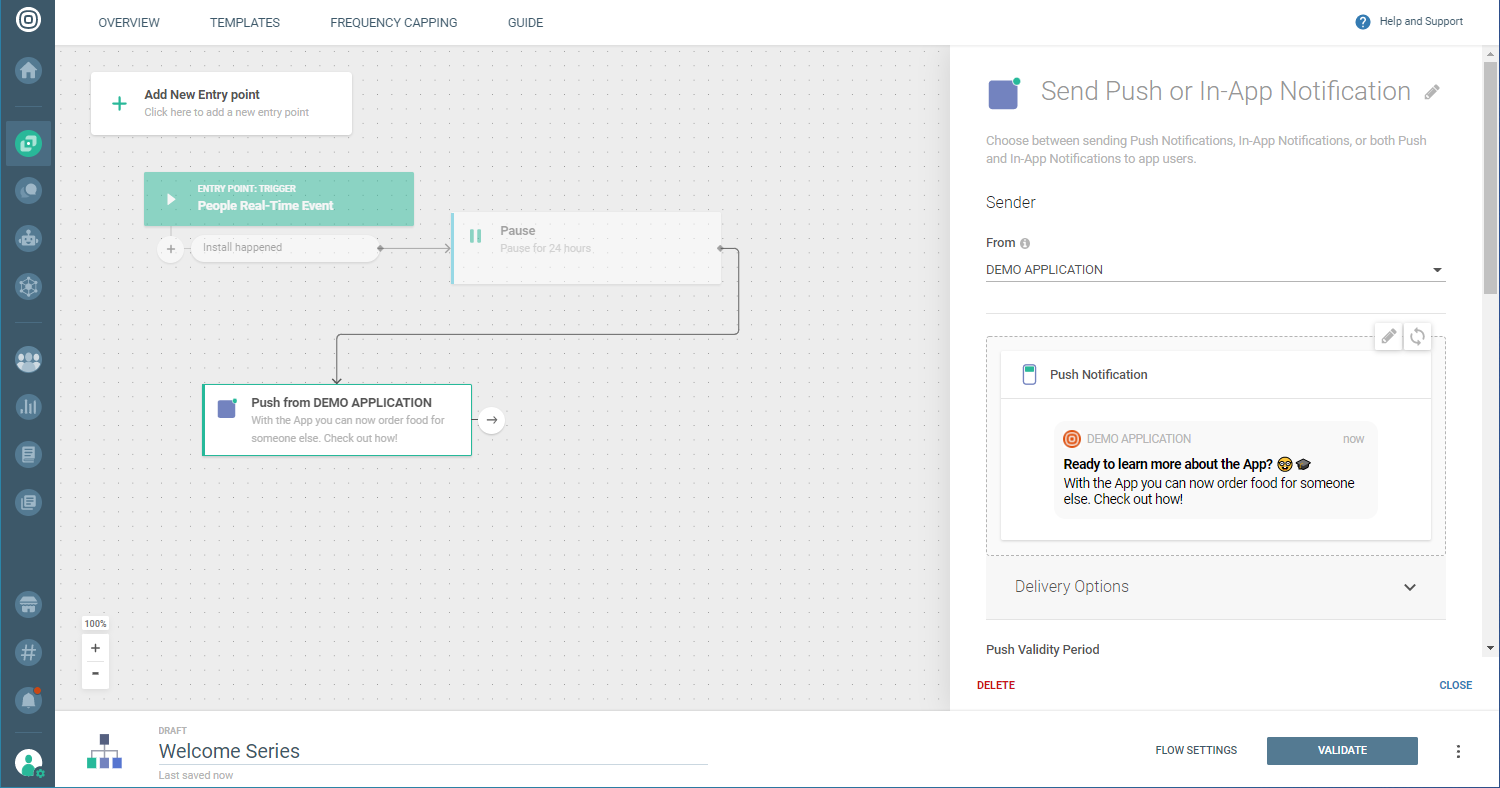Image resolution: width=1500 pixels, height=788 pixels.
Task: Open the three-dot more options menu
Action: tap(1458, 751)
